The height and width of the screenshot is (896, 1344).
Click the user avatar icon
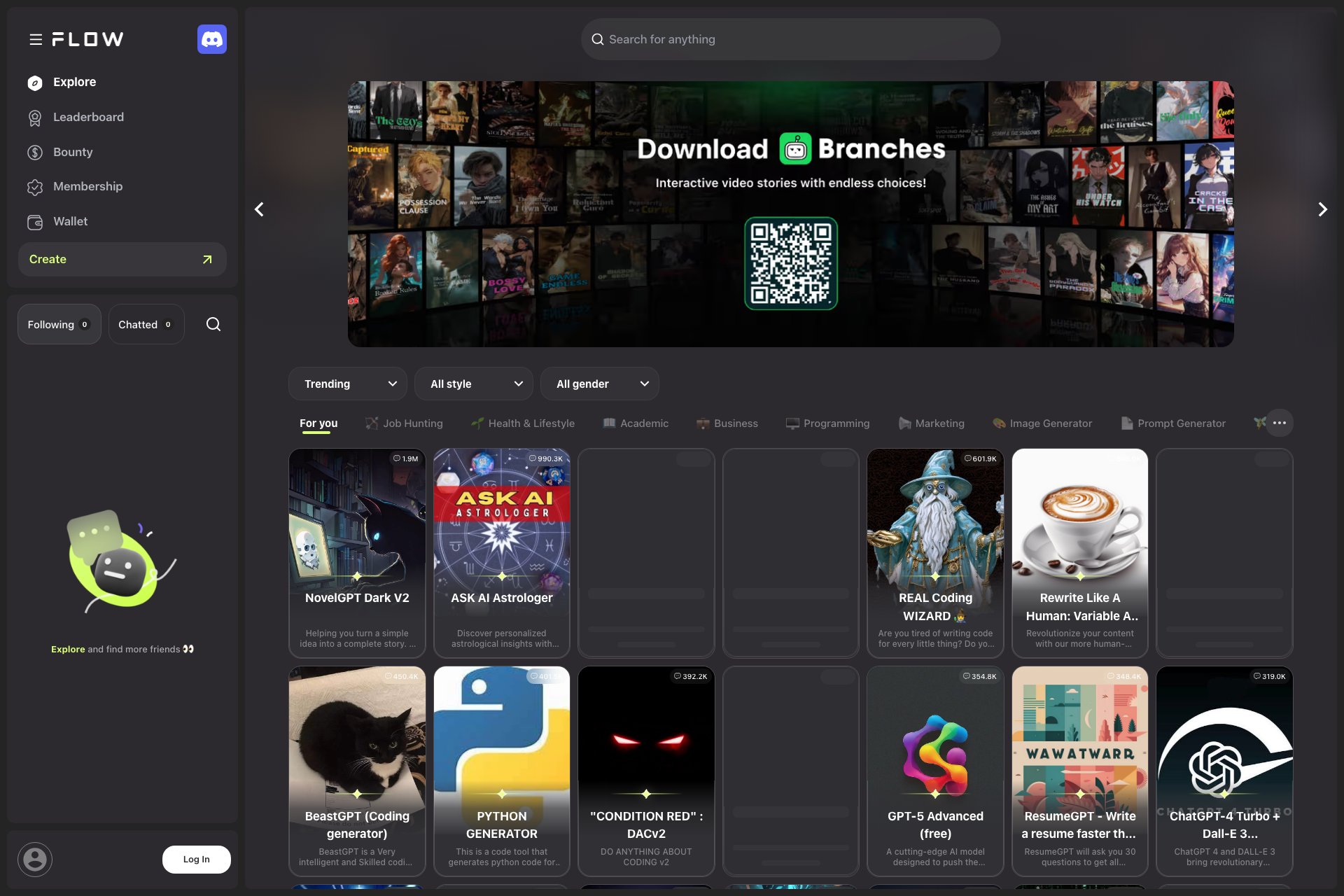click(35, 859)
